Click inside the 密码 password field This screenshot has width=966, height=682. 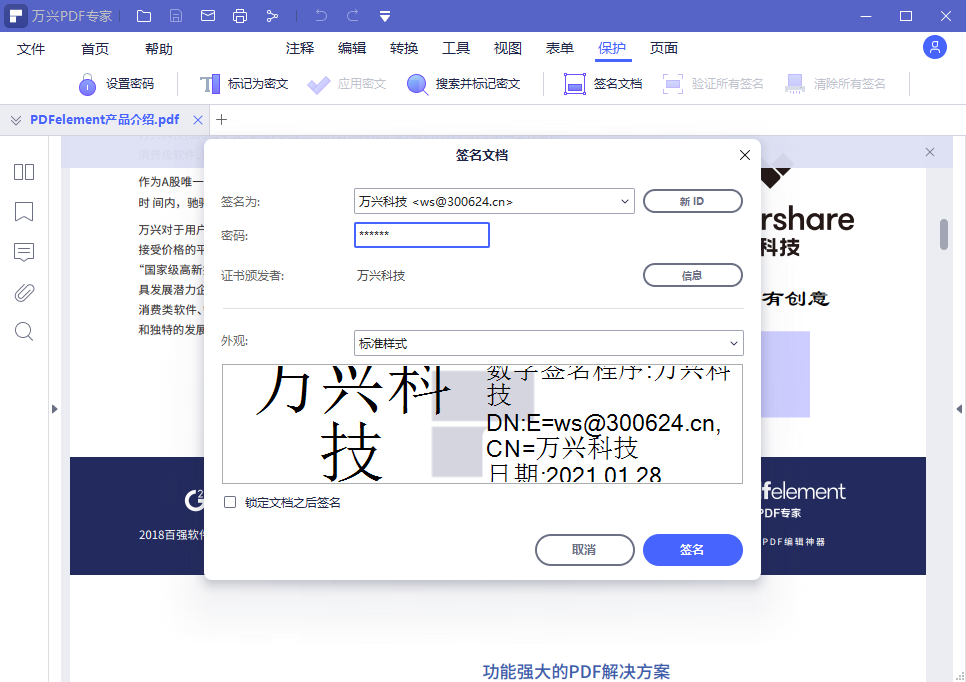click(x=421, y=235)
